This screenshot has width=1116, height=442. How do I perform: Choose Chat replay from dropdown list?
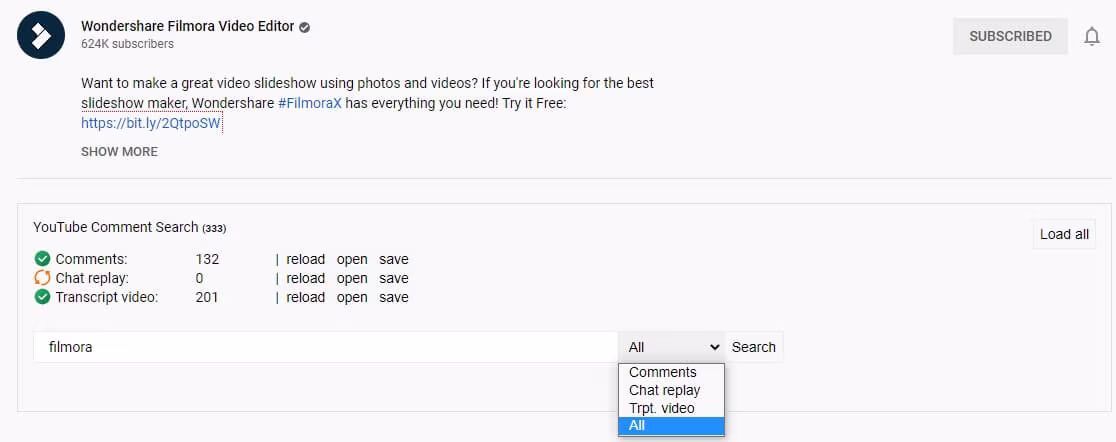point(664,390)
